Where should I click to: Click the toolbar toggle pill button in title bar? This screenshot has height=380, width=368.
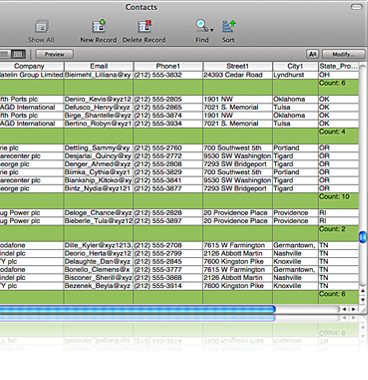357,7
